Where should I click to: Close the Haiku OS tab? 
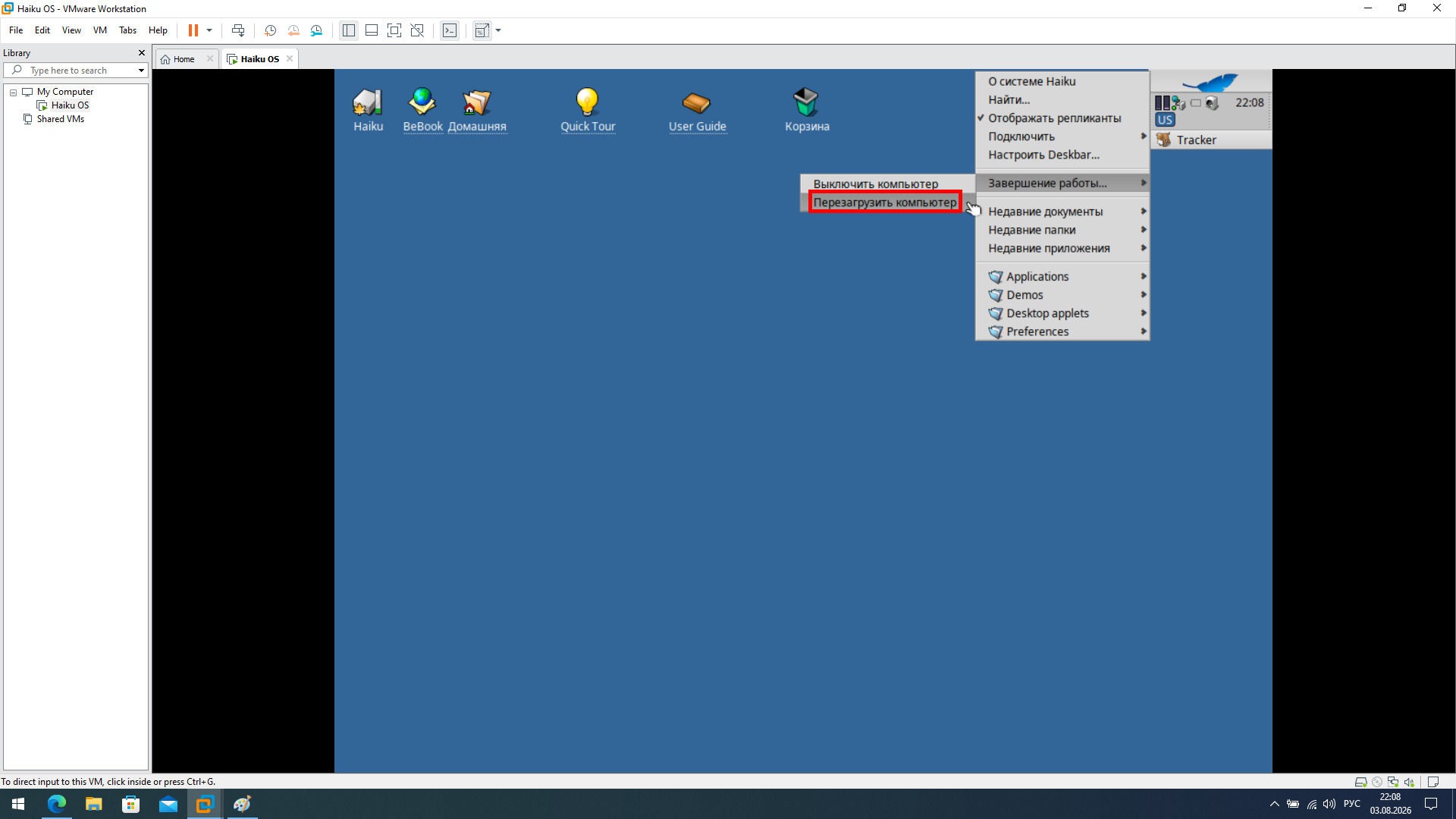290,58
